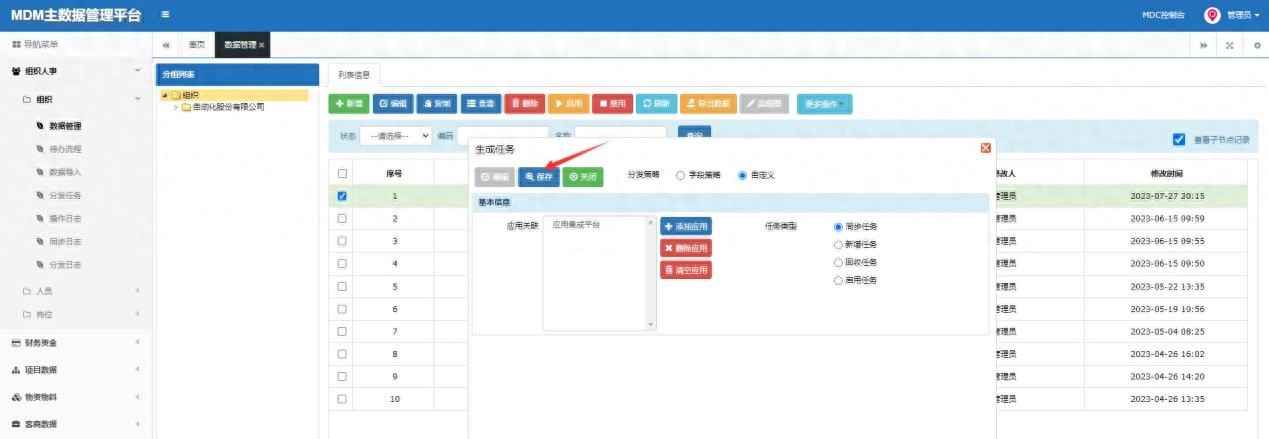Click the tab scroll-left double arrow
This screenshot has width=1269, height=439.
(x=167, y=45)
